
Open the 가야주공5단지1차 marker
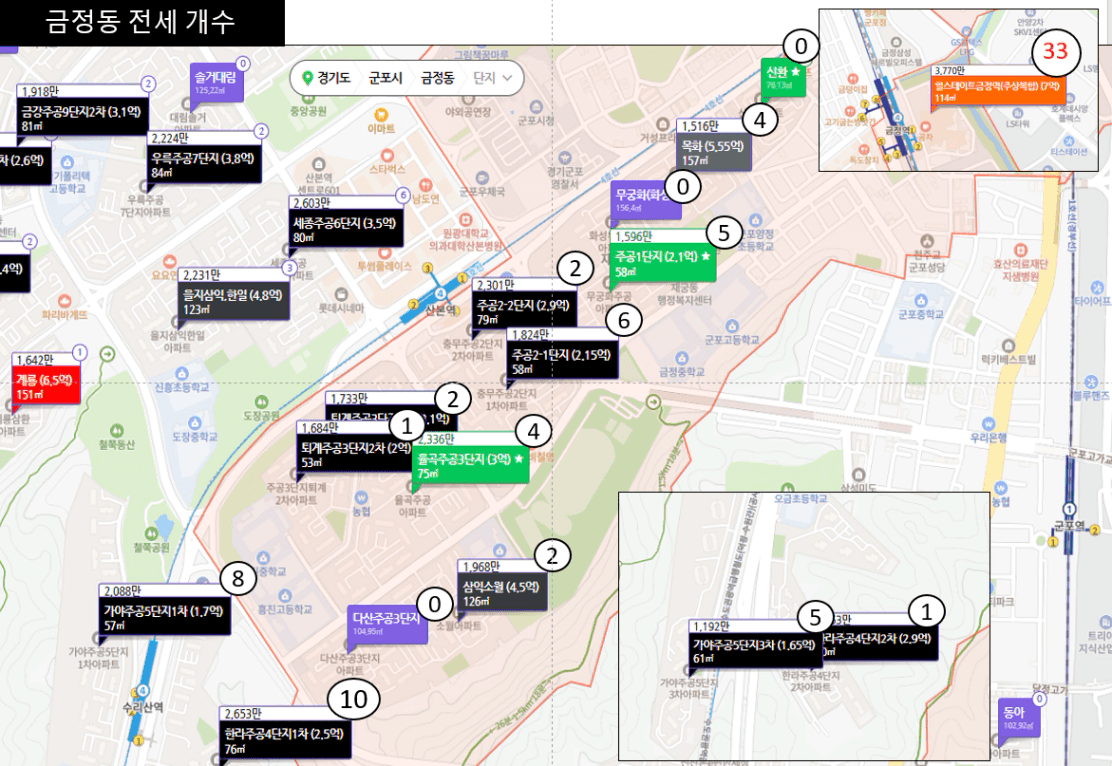[x=165, y=610]
